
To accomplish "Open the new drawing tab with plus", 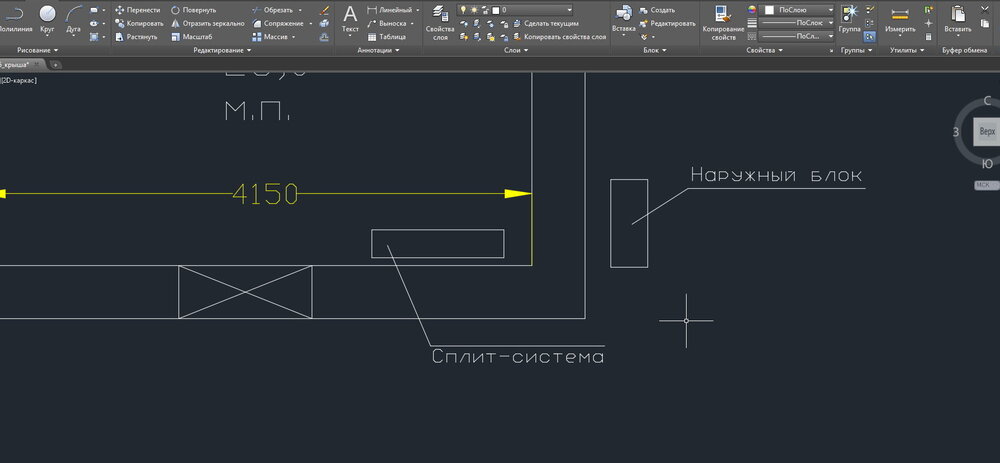I will (x=55, y=64).
